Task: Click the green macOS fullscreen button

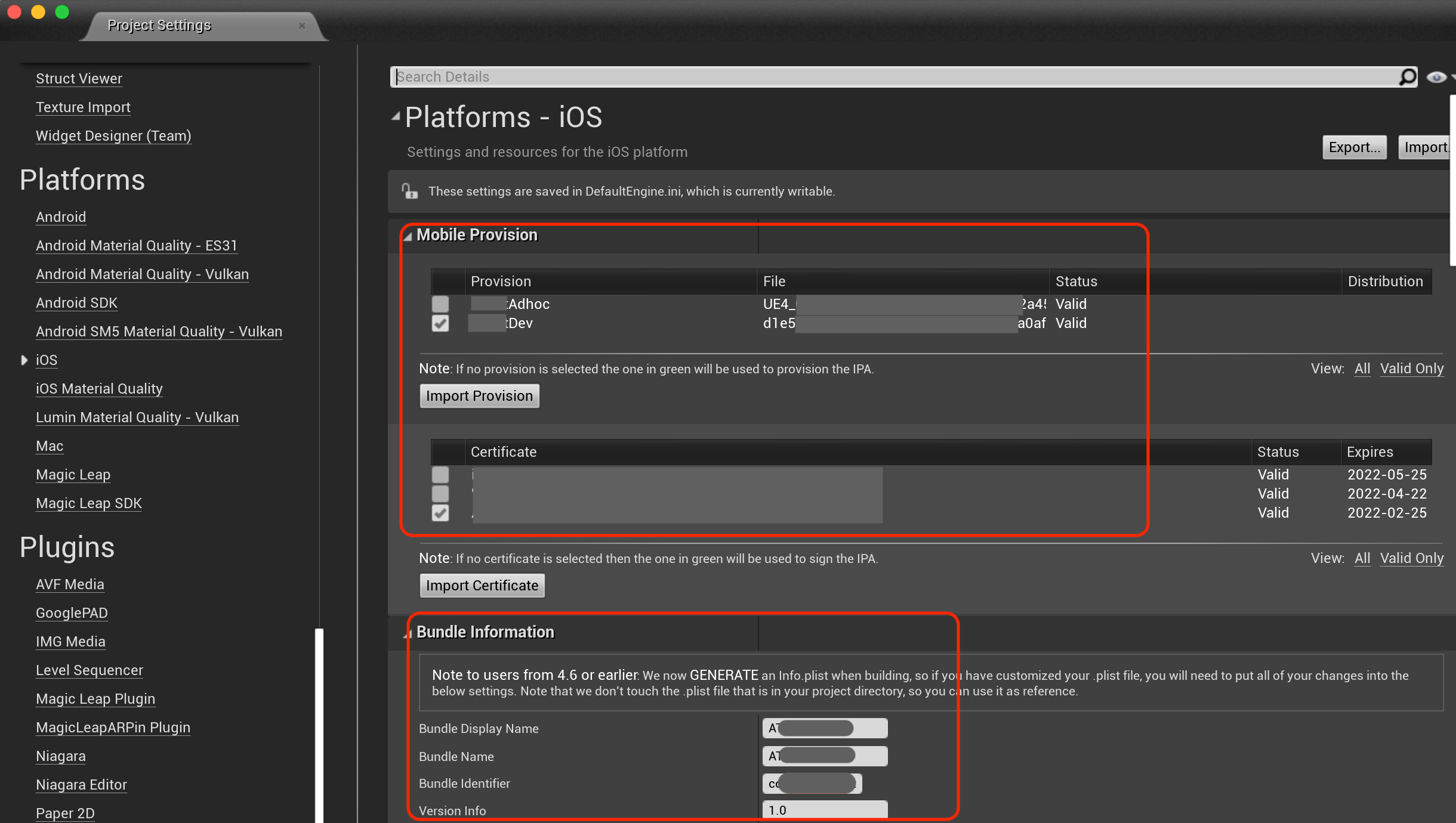Action: 62,12
